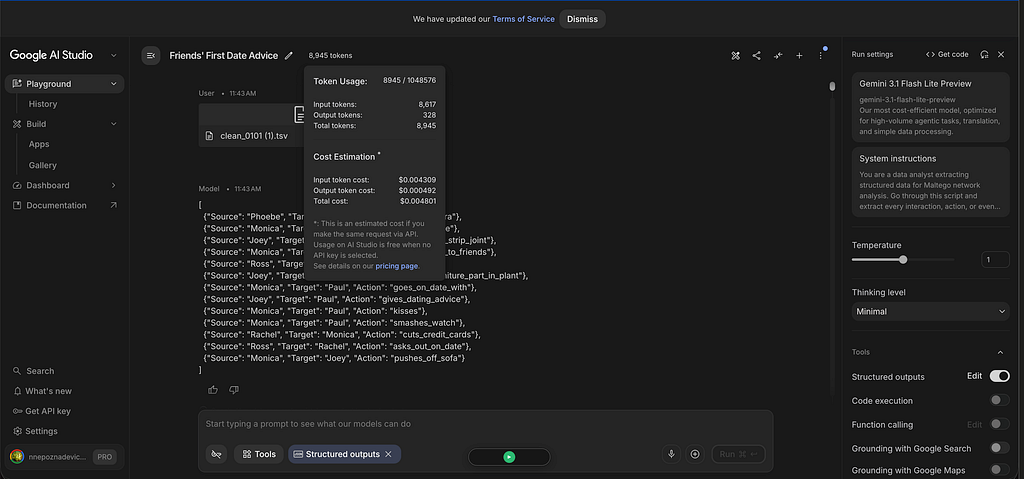Reset run settings to default

pyautogui.click(x=984, y=54)
